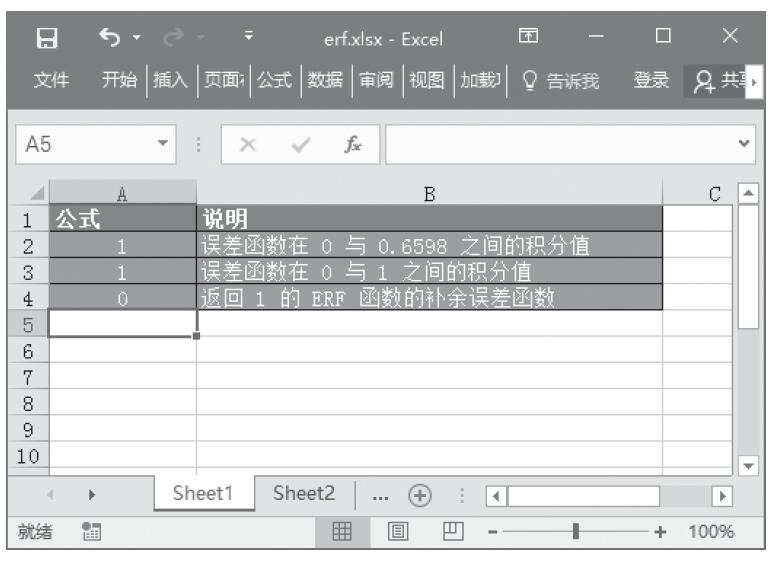Screen dimensions: 777x561
Task: Click the Undo arrow icon
Action: click(108, 39)
